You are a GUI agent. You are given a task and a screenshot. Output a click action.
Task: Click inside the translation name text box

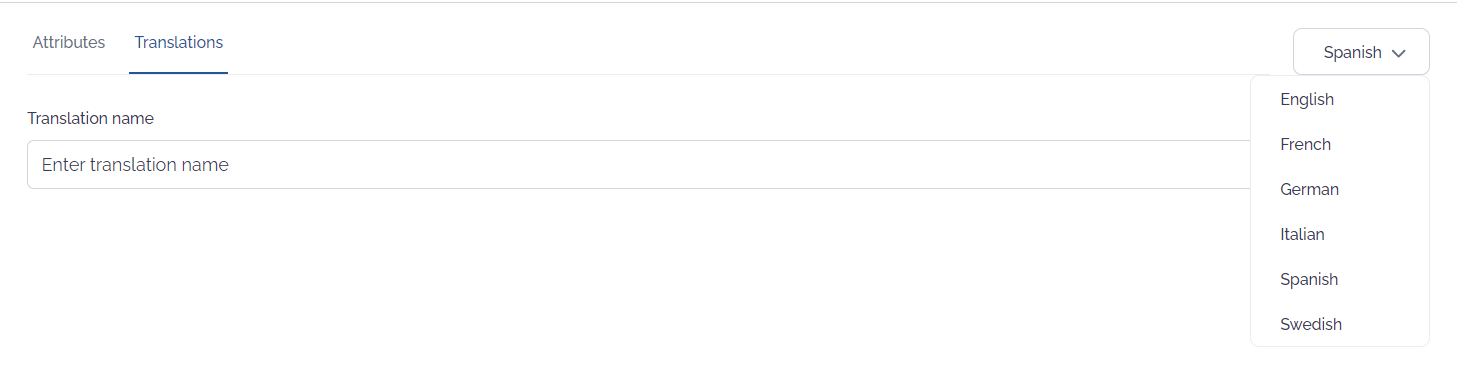click(638, 165)
